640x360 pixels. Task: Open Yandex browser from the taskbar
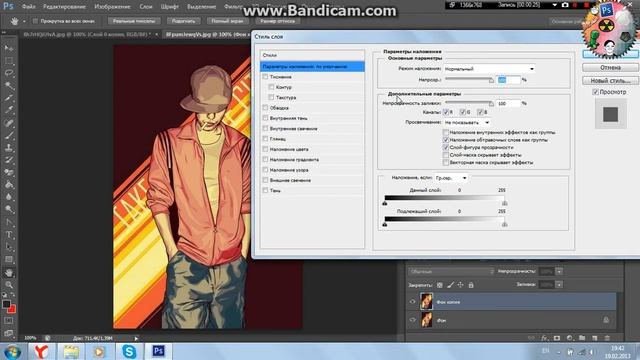(42, 351)
